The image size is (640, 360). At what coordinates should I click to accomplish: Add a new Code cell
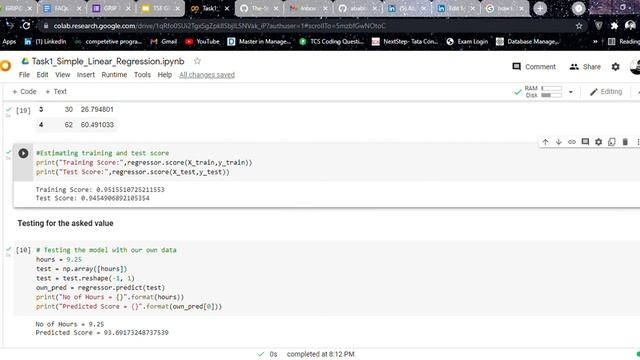click(x=24, y=91)
